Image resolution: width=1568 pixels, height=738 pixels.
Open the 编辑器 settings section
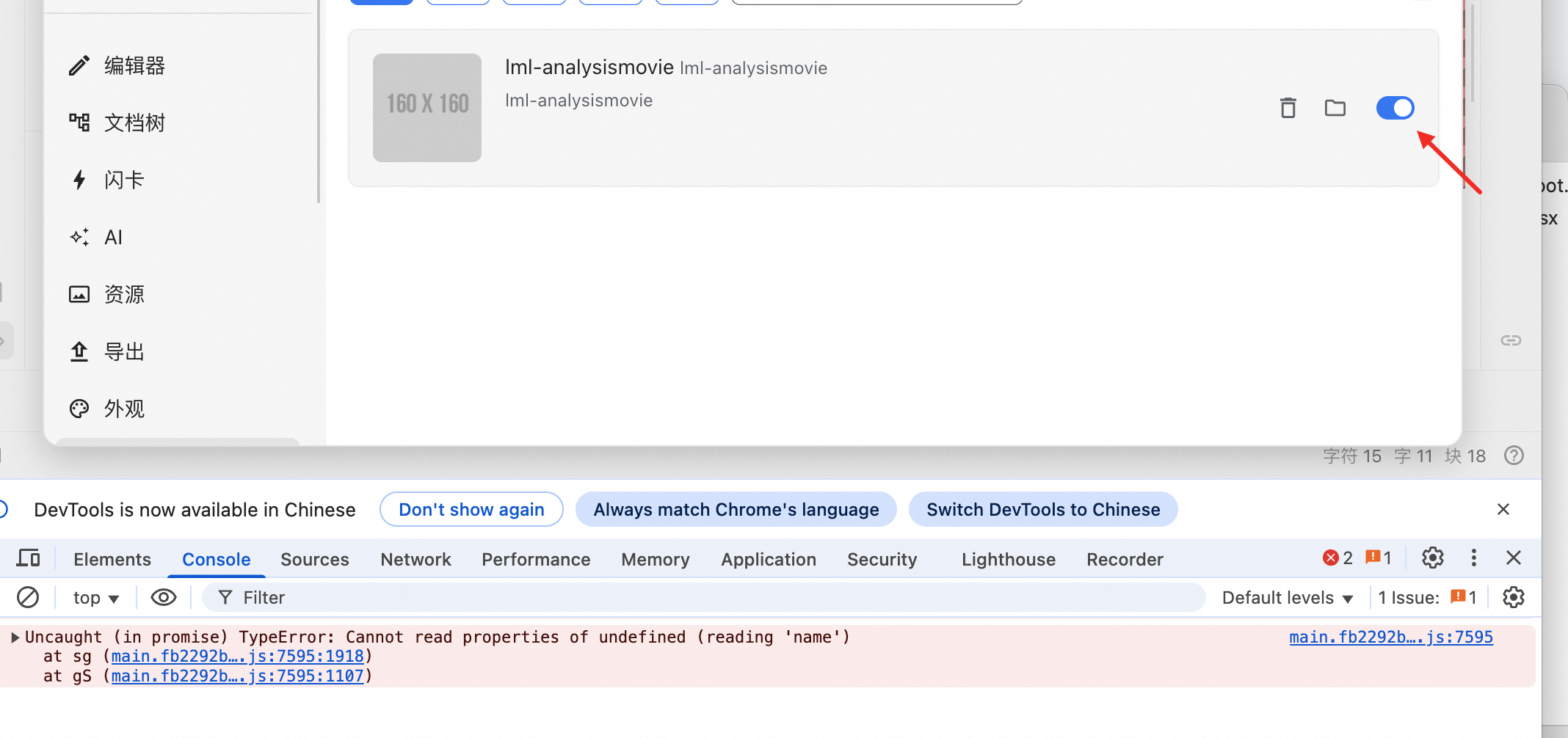coord(134,66)
